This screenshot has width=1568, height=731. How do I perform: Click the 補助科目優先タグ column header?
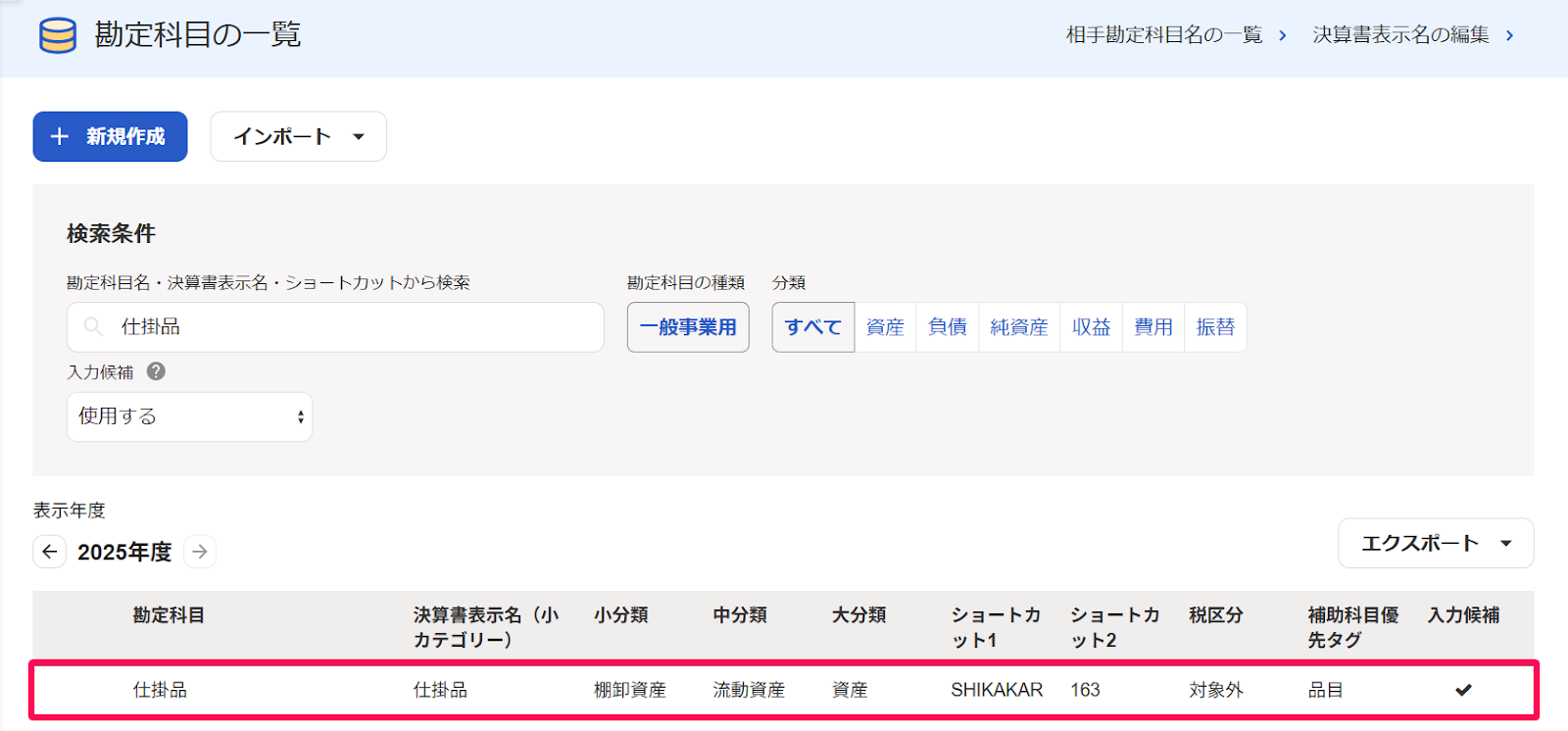pyautogui.click(x=1353, y=627)
